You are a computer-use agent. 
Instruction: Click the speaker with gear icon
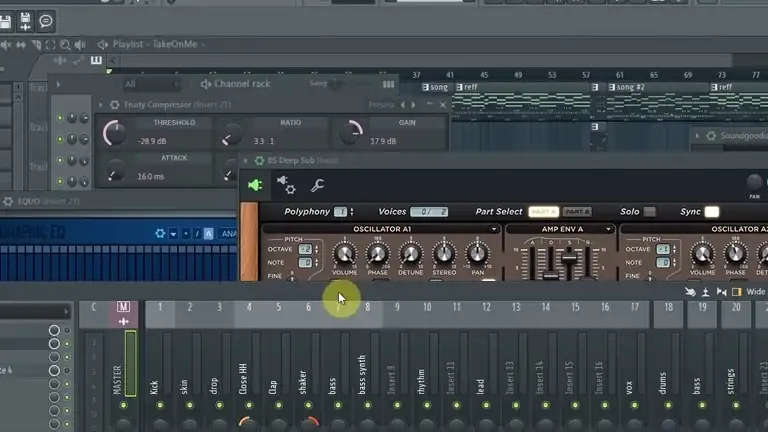(x=286, y=185)
